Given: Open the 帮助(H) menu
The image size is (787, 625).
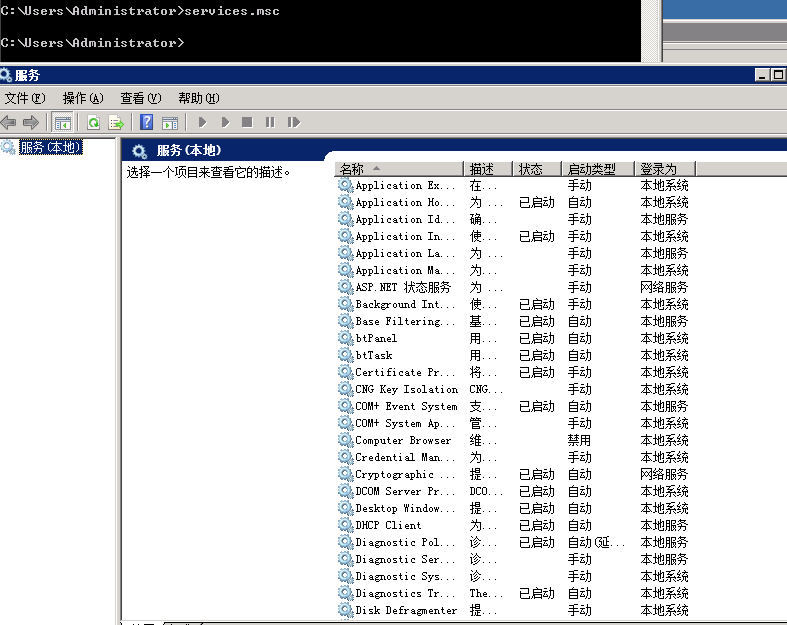Looking at the screenshot, I should pyautogui.click(x=198, y=98).
